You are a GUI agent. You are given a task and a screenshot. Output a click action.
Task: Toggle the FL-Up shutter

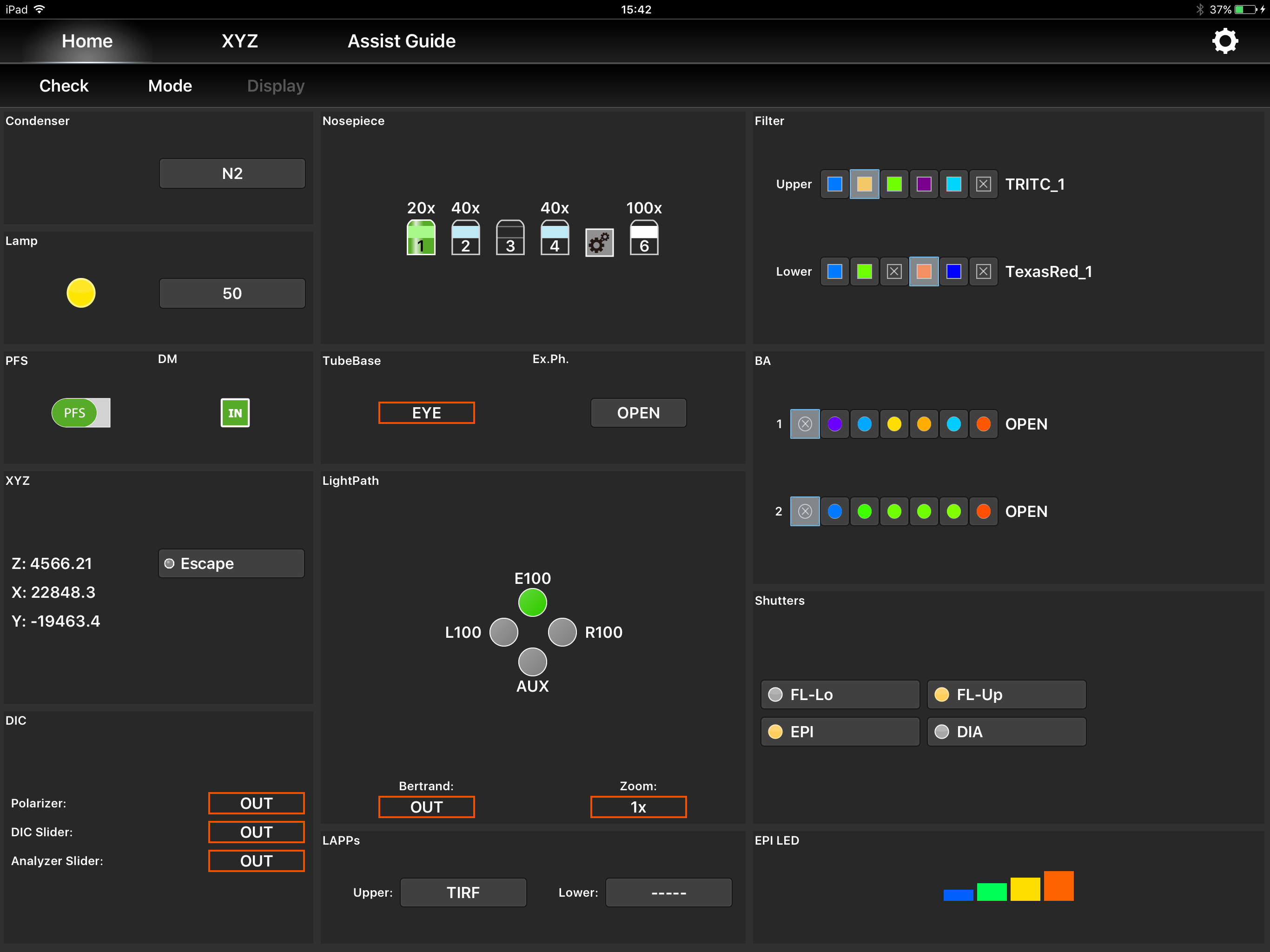pos(1006,695)
